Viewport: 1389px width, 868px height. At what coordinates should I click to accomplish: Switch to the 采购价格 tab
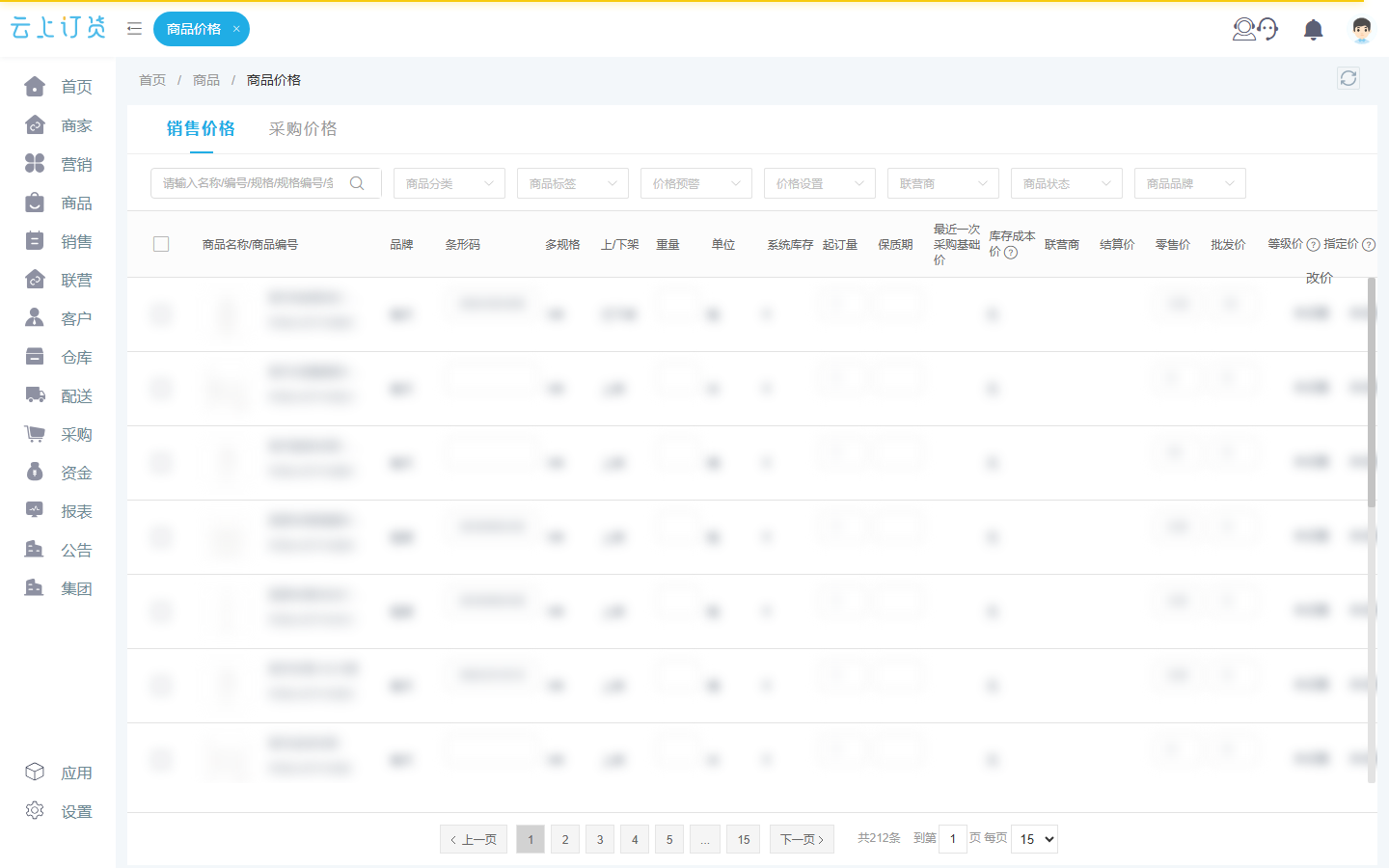tap(303, 129)
